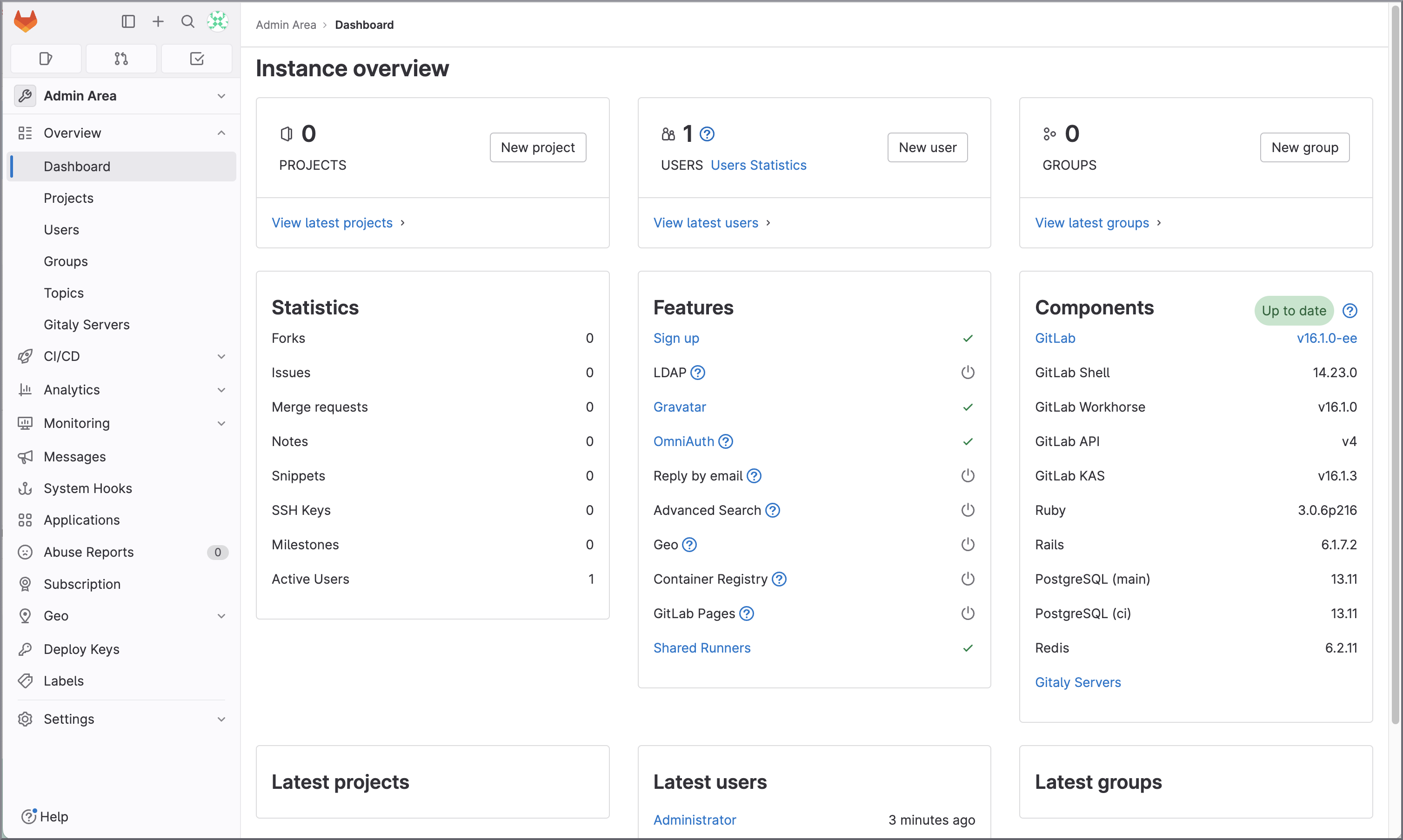Image resolution: width=1403 pixels, height=840 pixels.
Task: Open Users Statistics link
Action: [x=758, y=164]
